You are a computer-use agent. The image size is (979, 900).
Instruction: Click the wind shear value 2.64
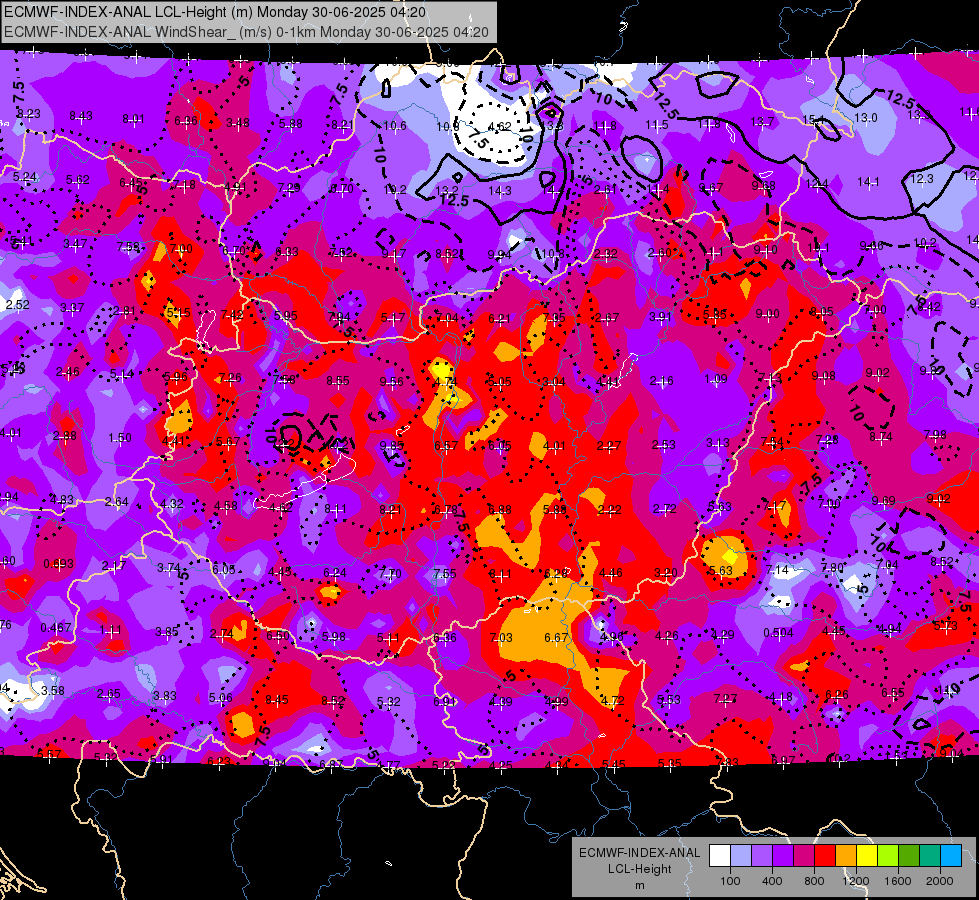point(116,502)
